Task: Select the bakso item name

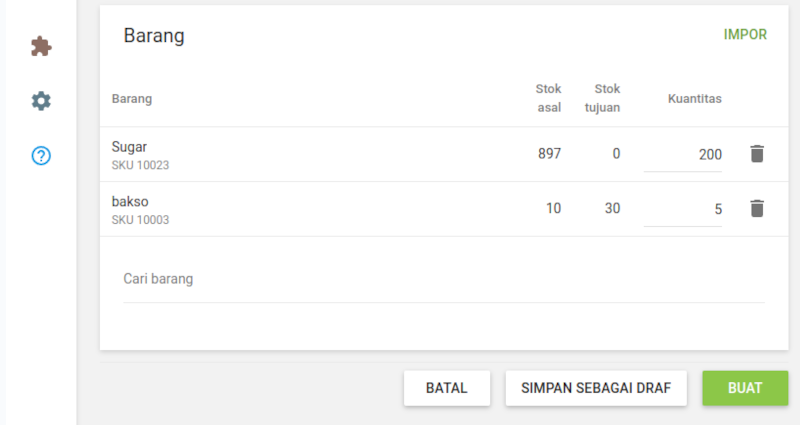Action: click(x=130, y=202)
